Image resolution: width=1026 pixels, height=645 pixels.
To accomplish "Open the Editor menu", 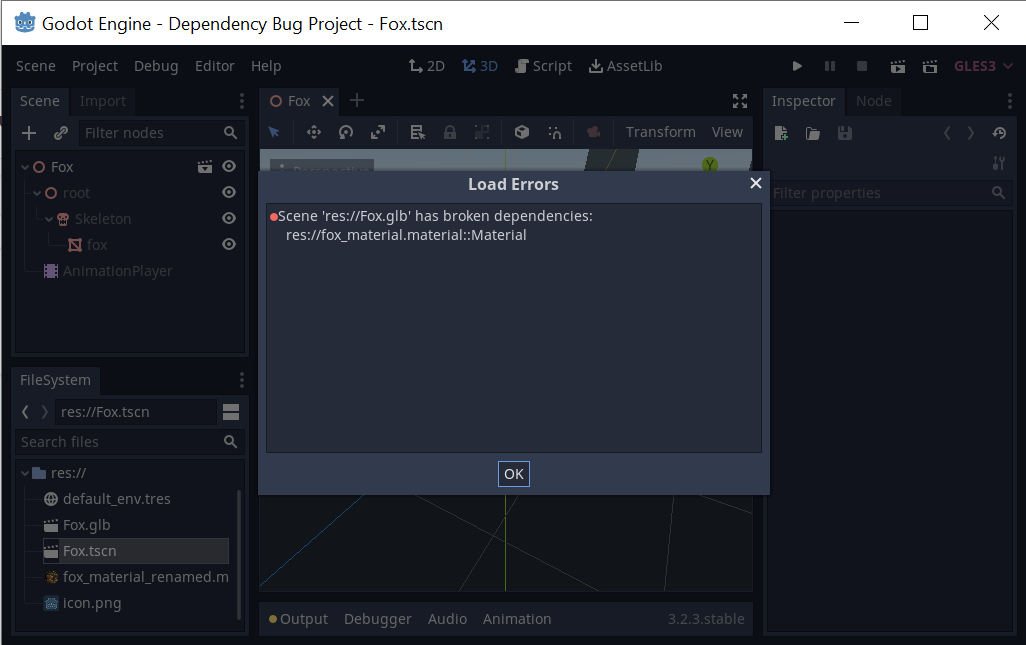I will 215,66.
